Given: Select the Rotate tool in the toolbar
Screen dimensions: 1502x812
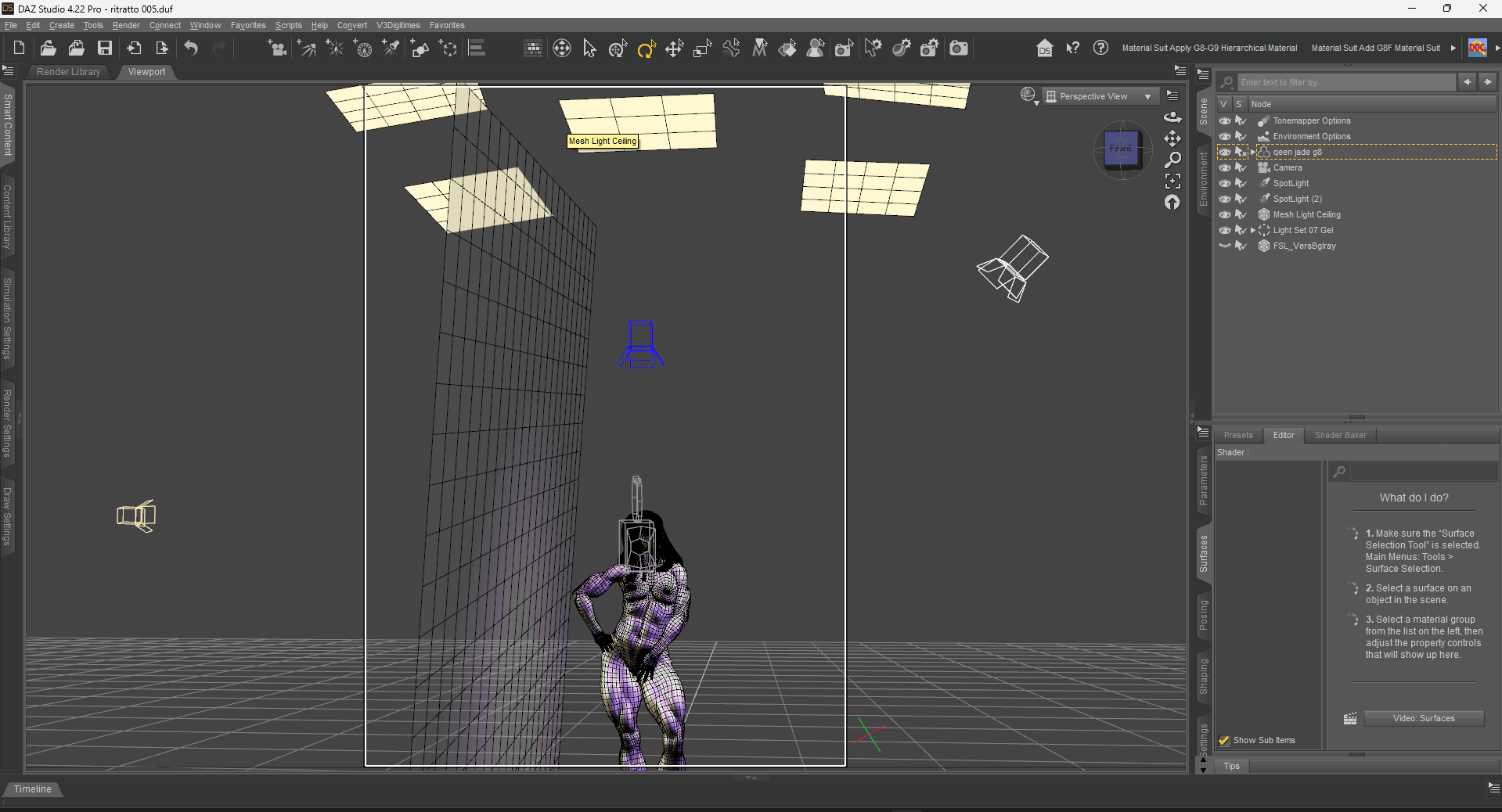Looking at the screenshot, I should click(646, 49).
